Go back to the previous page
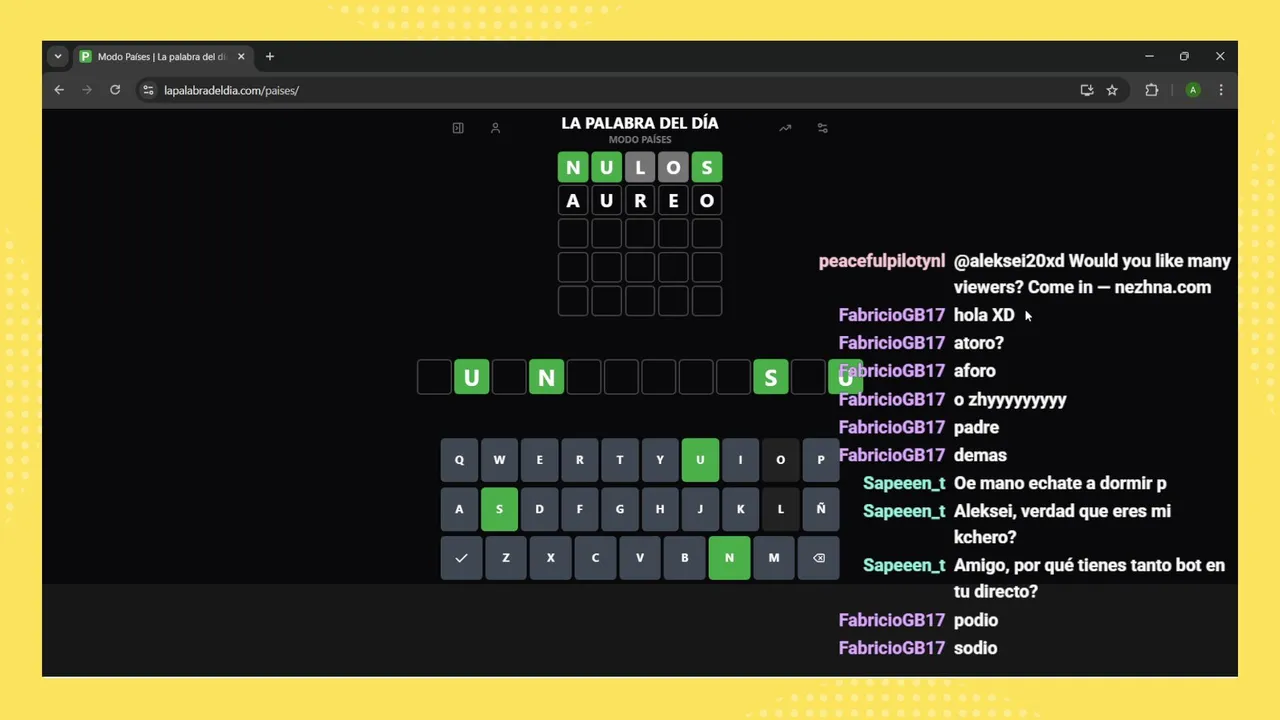 (x=59, y=90)
